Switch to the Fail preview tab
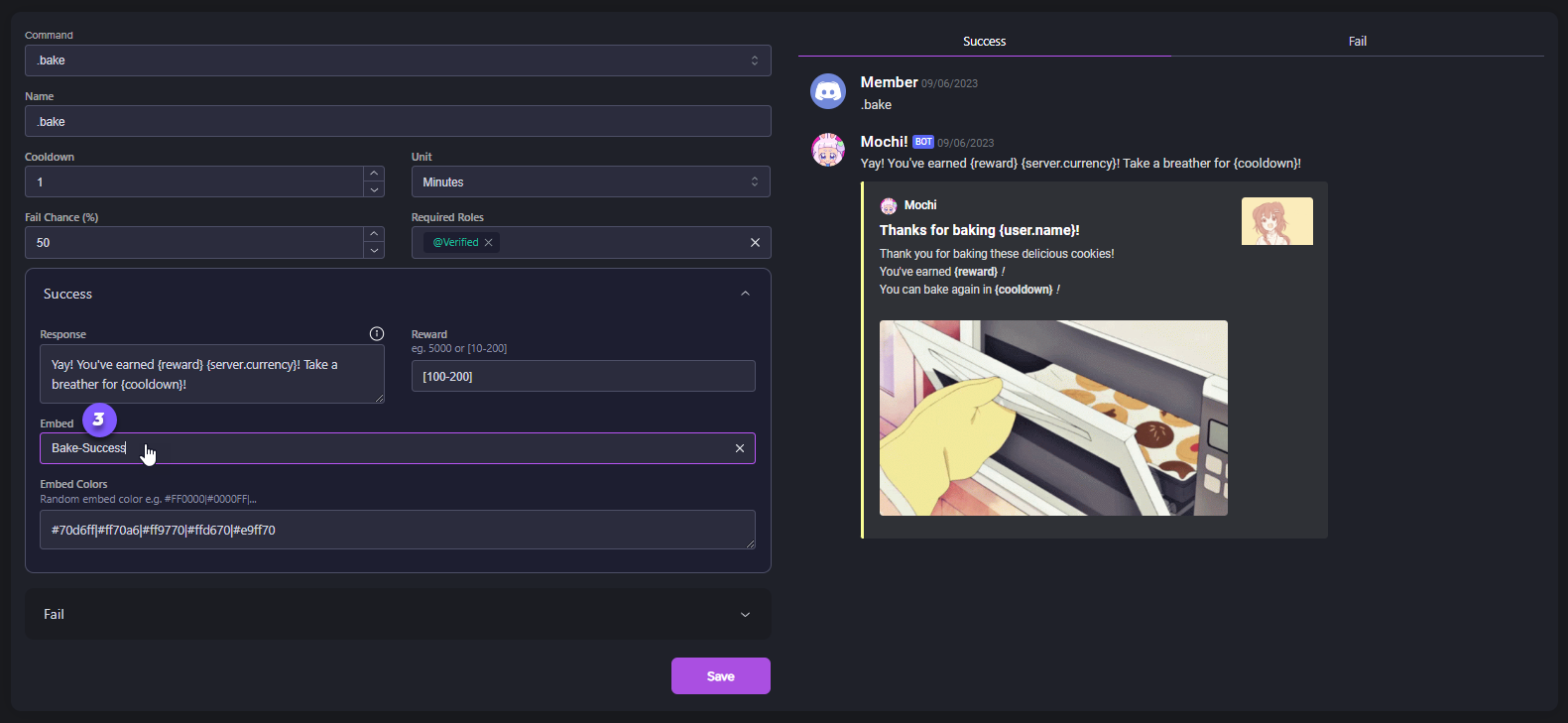Screen dimensions: 1568x723 [1357, 41]
